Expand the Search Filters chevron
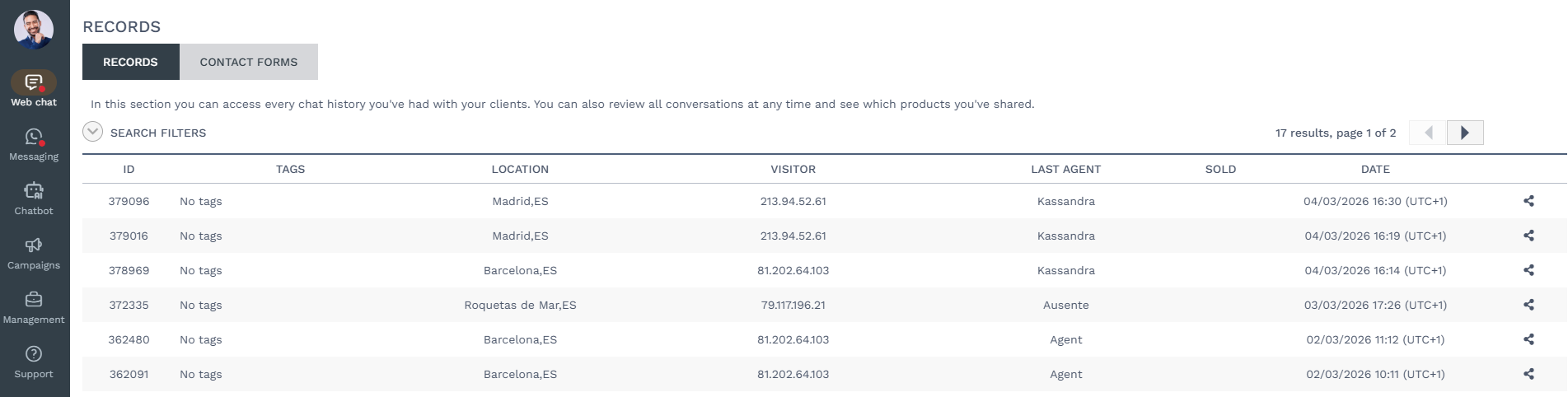This screenshot has height=397, width=1568. (x=93, y=133)
